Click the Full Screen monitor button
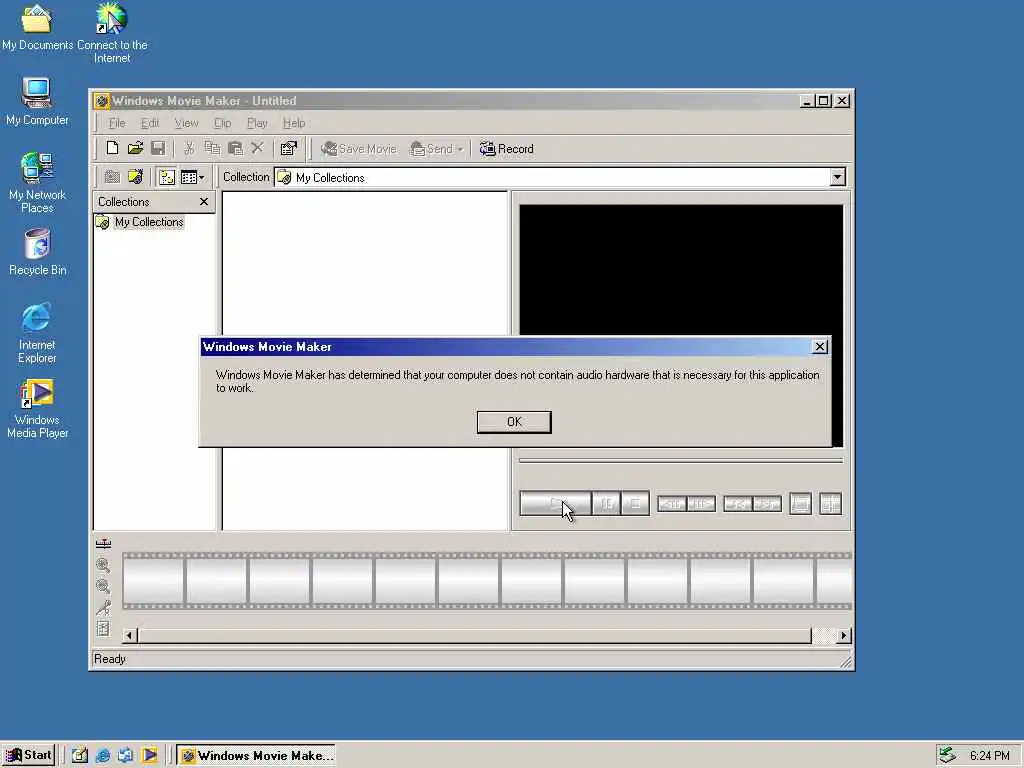The height and width of the screenshot is (768, 1024). [801, 504]
